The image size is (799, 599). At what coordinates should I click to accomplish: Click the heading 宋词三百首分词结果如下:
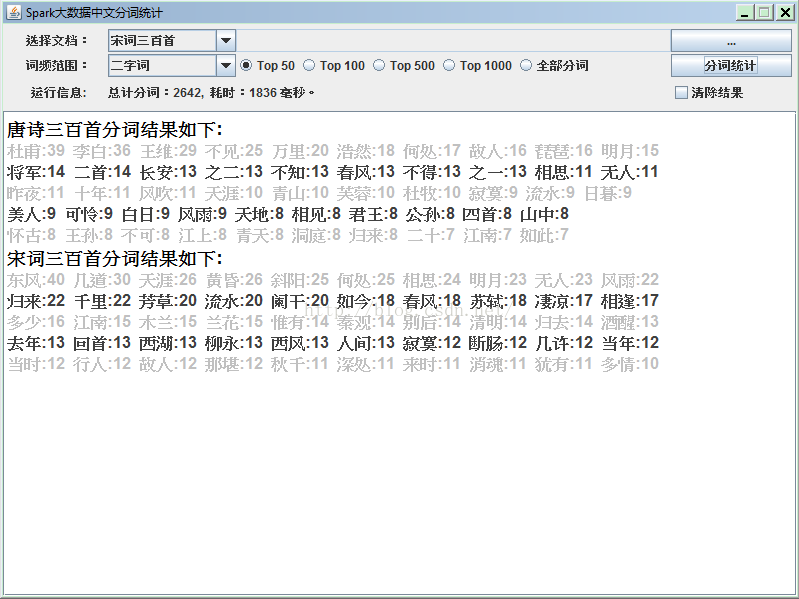coord(115,259)
